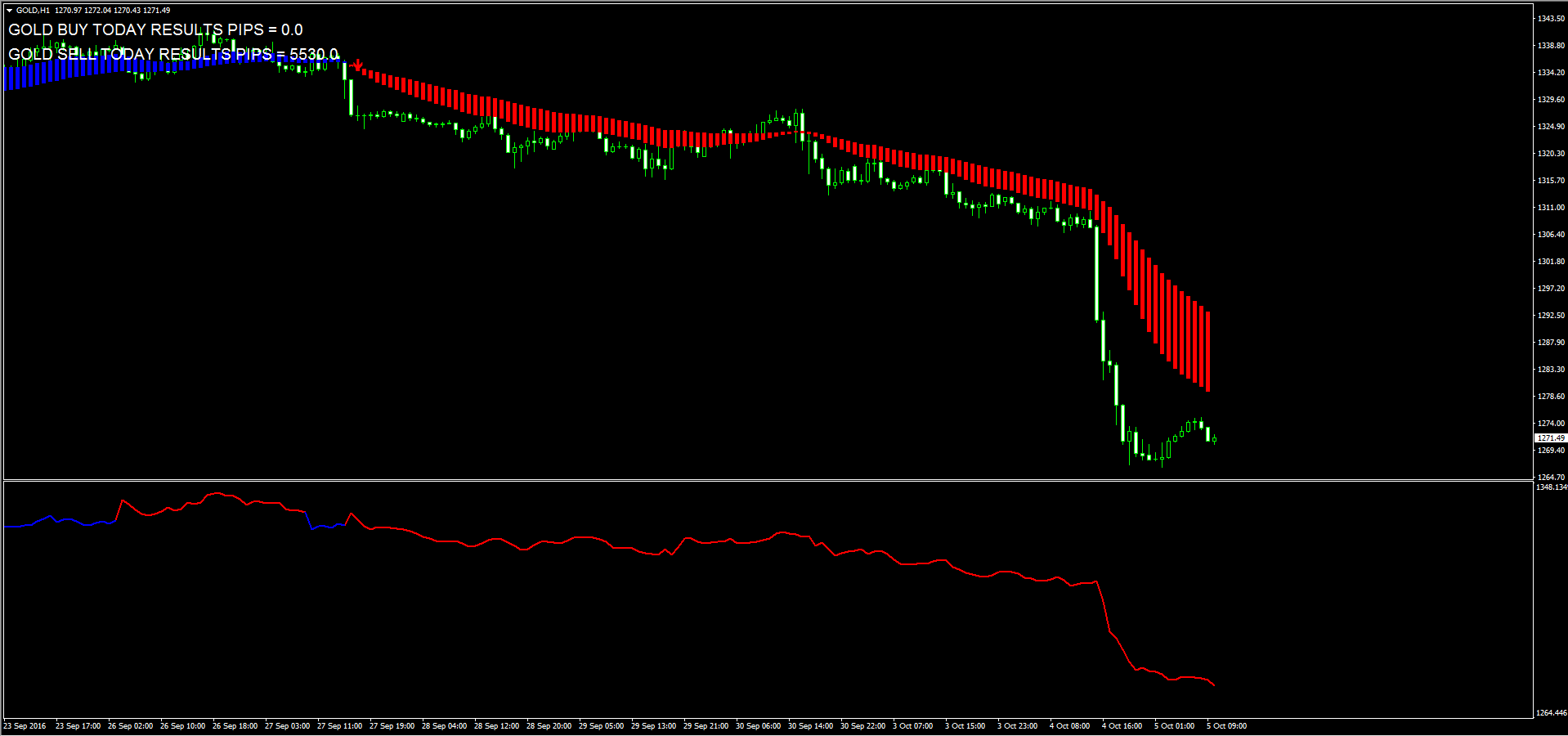Image resolution: width=1568 pixels, height=736 pixels.
Task: Click the GOLD BUY TODAY RESULTS PIPS label
Action: 155,29
